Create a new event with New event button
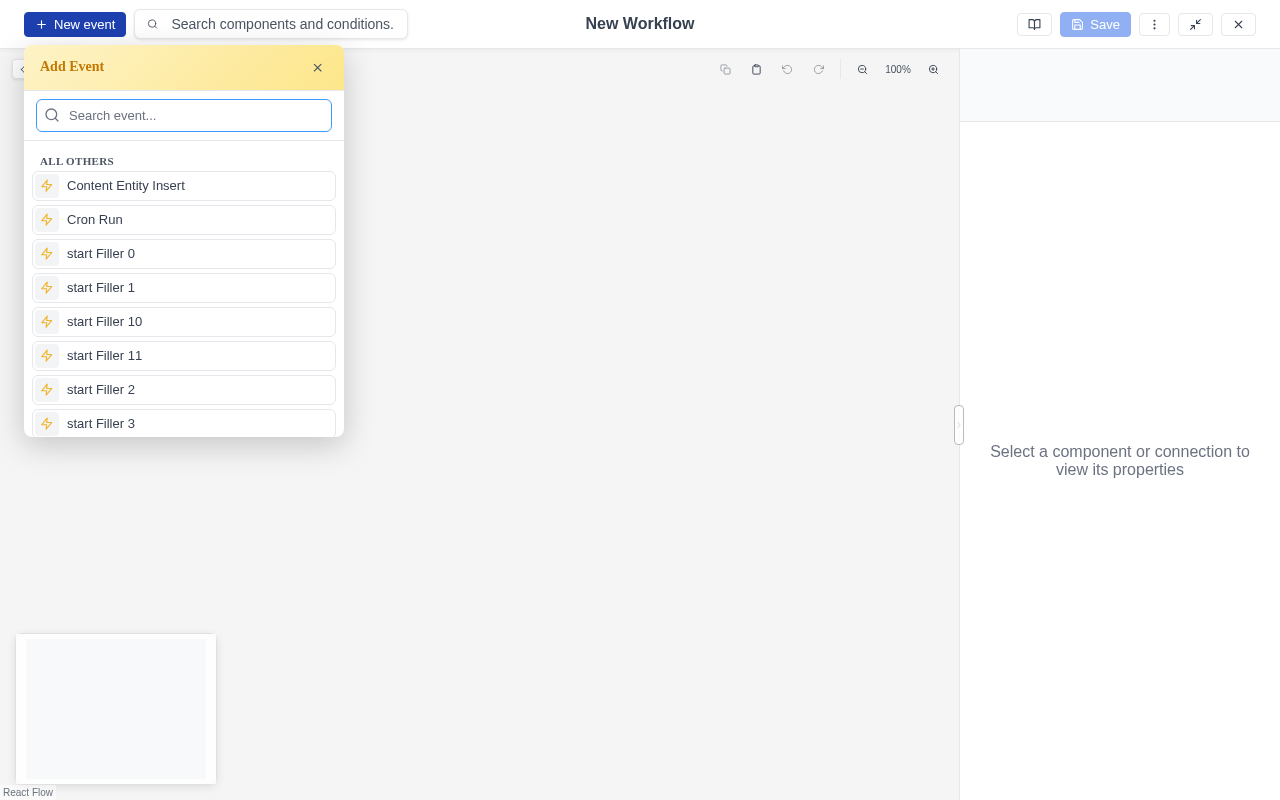The image size is (1280, 800). pos(75,24)
